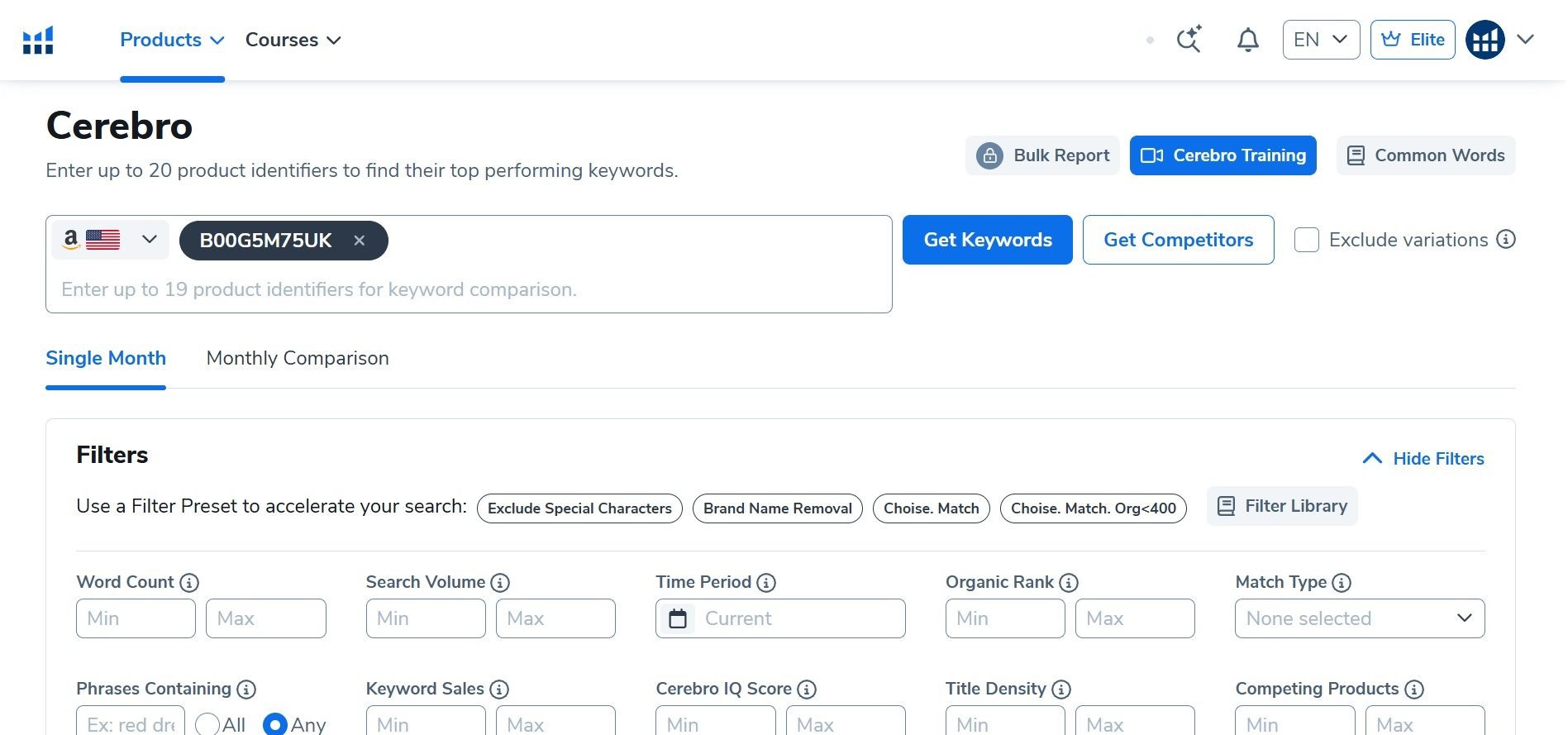1568x735 pixels.
Task: Click the Word Count Max field
Action: tap(266, 618)
